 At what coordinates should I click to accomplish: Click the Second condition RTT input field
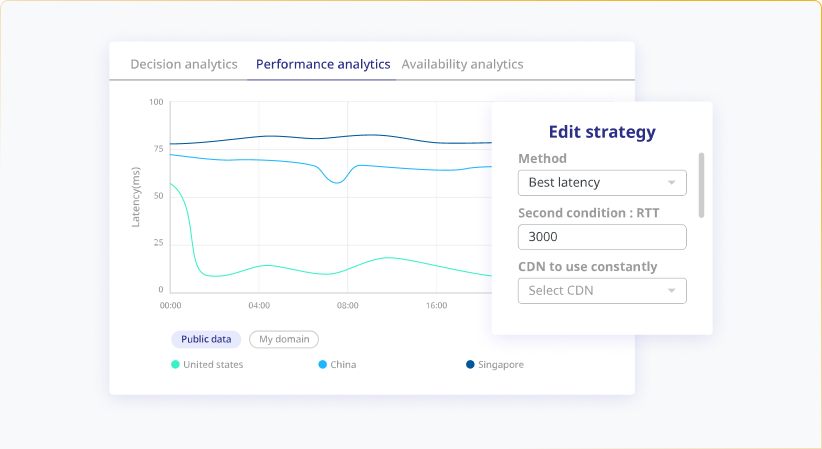[x=602, y=237]
